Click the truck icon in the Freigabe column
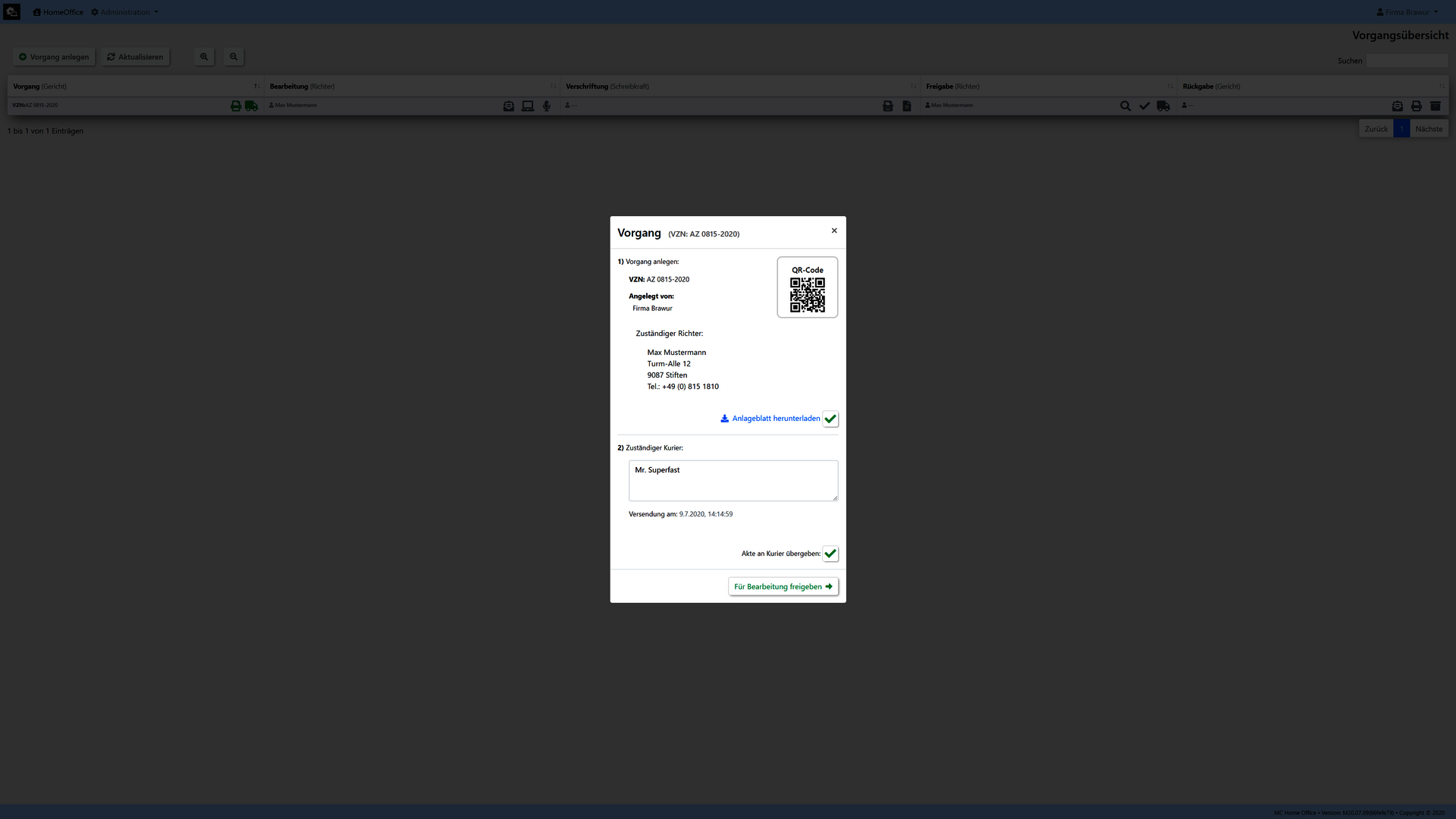The height and width of the screenshot is (819, 1456). click(1163, 106)
